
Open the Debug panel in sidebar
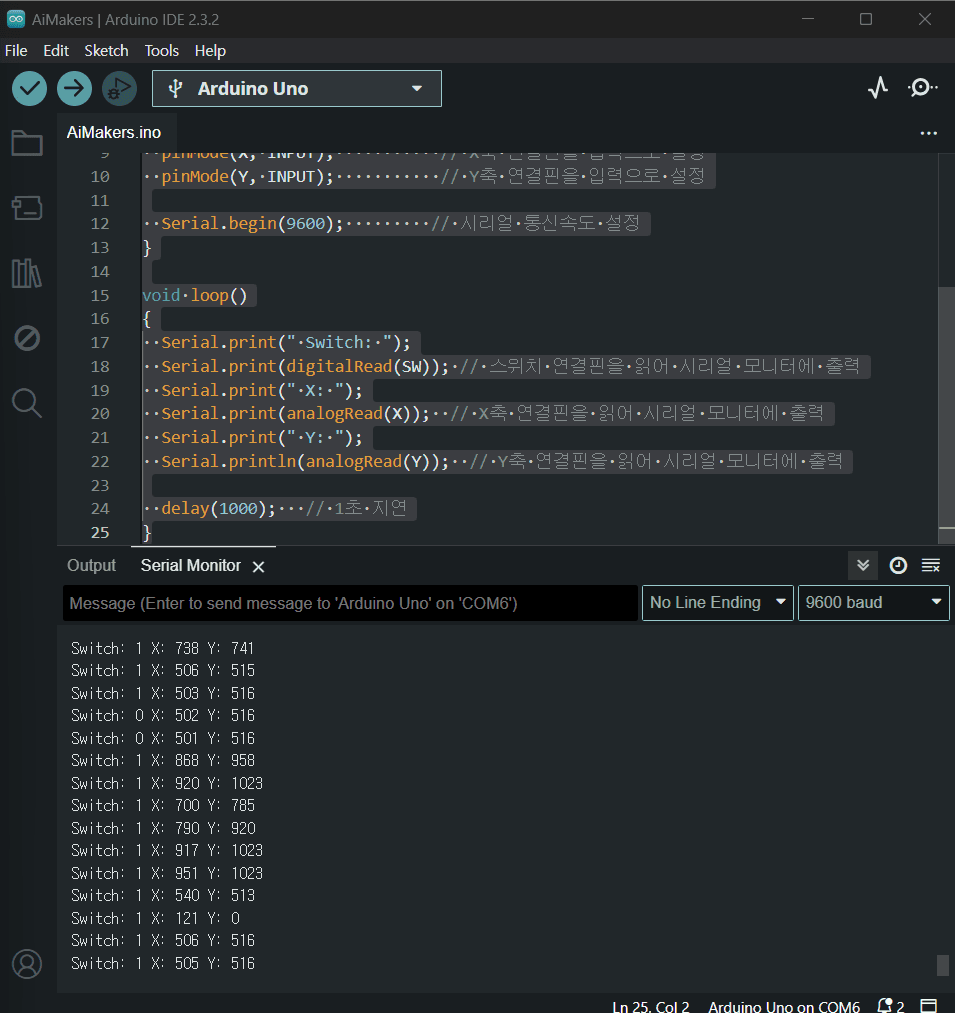point(27,338)
